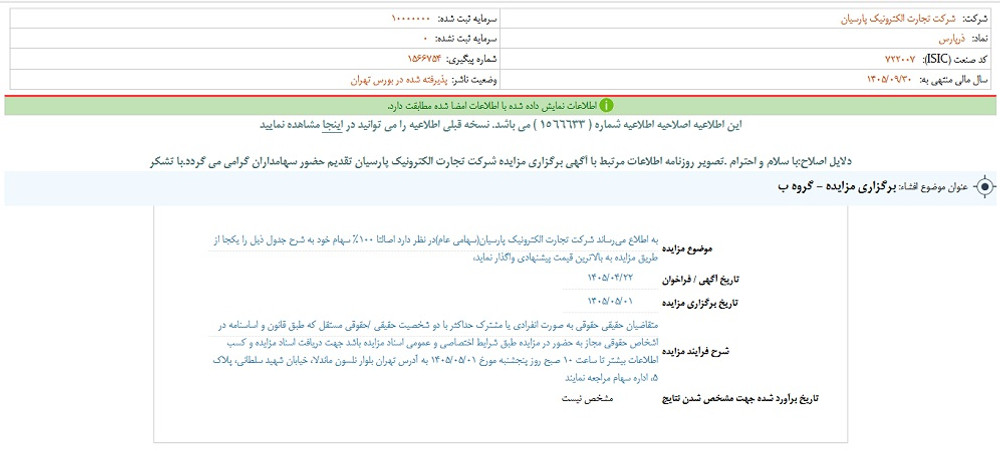Click the 'تاریخ آگهی / فراخوان' label
Screen dimensions: 1000x451
point(699,279)
